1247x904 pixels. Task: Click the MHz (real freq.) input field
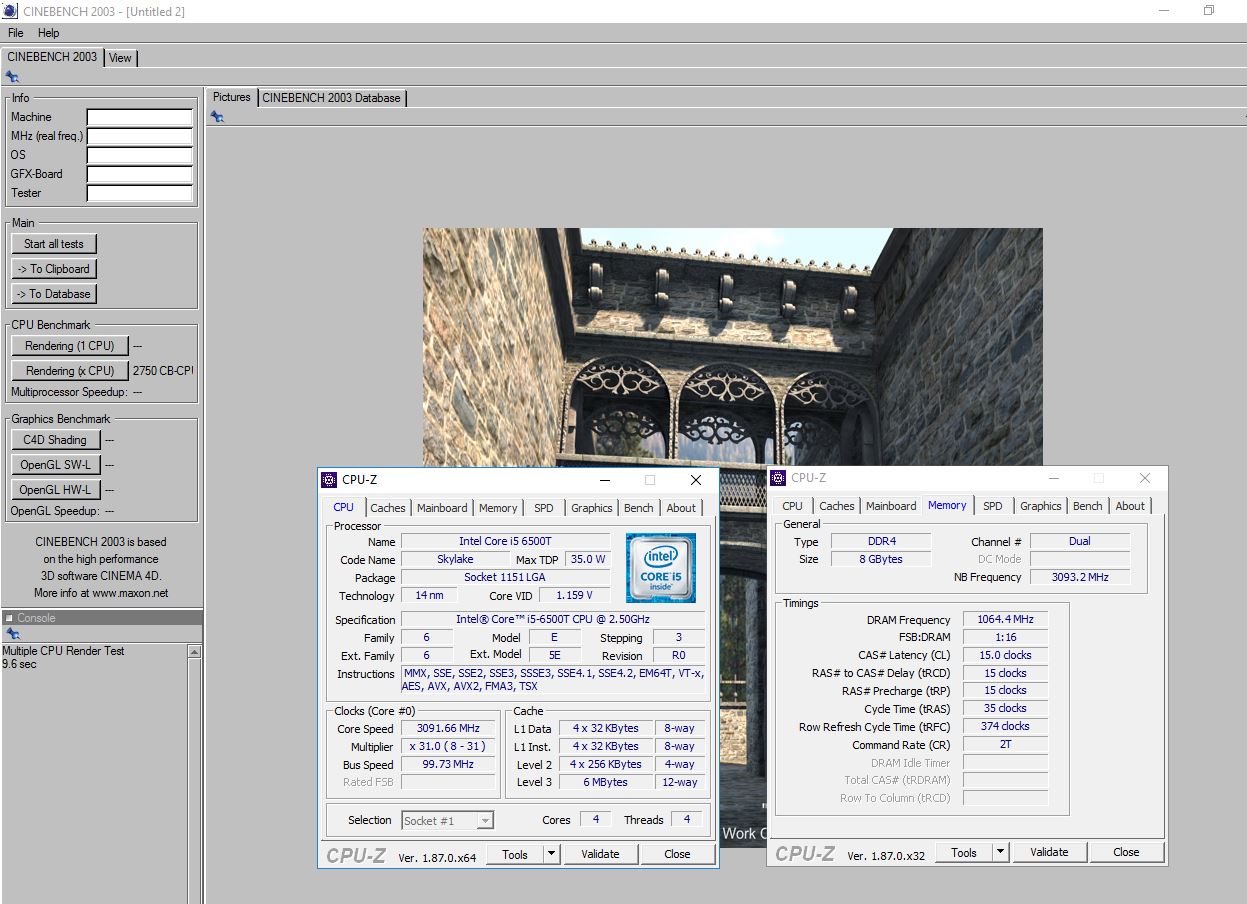(139, 136)
